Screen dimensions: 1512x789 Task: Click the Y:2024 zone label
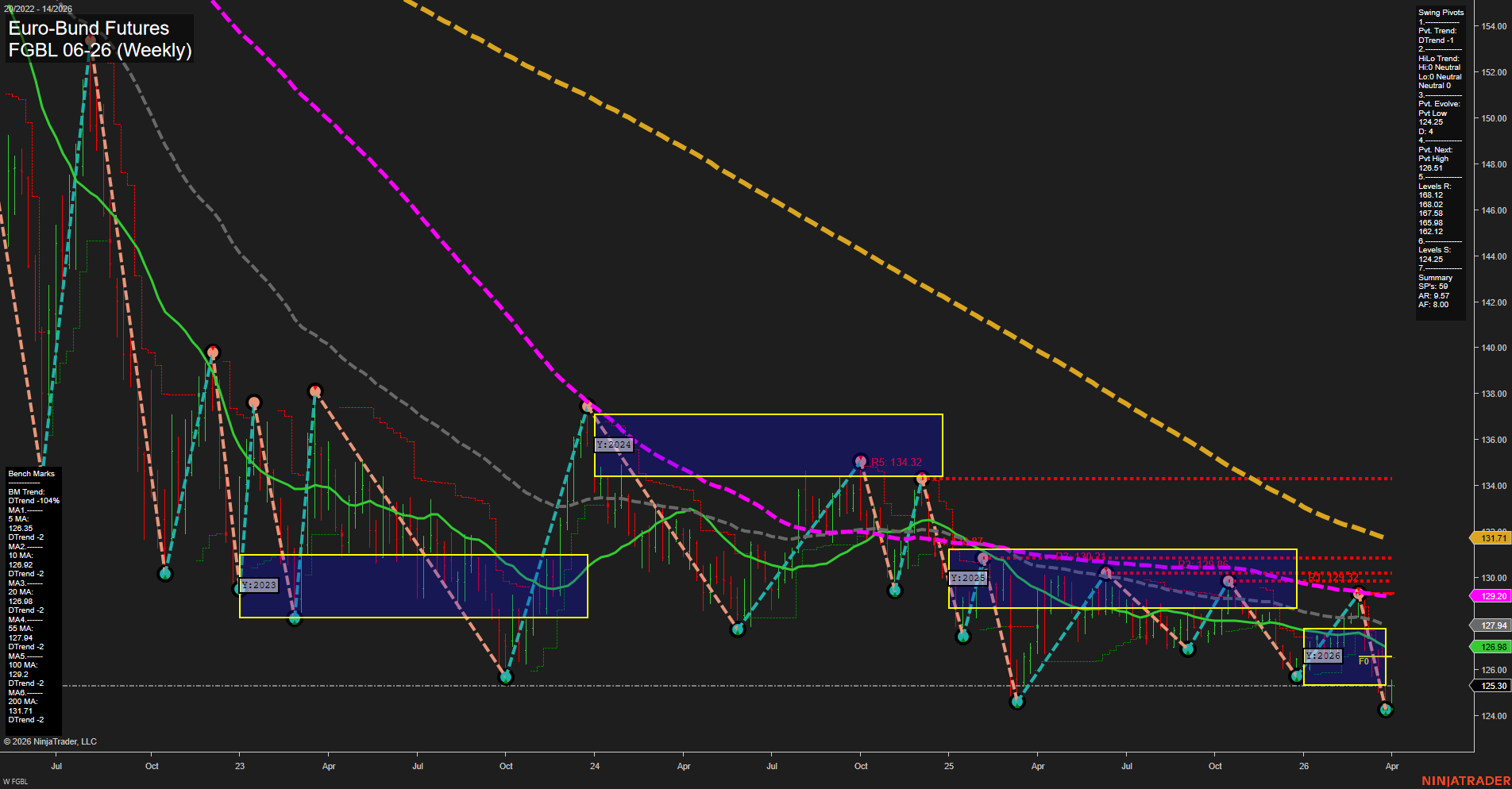(x=613, y=445)
